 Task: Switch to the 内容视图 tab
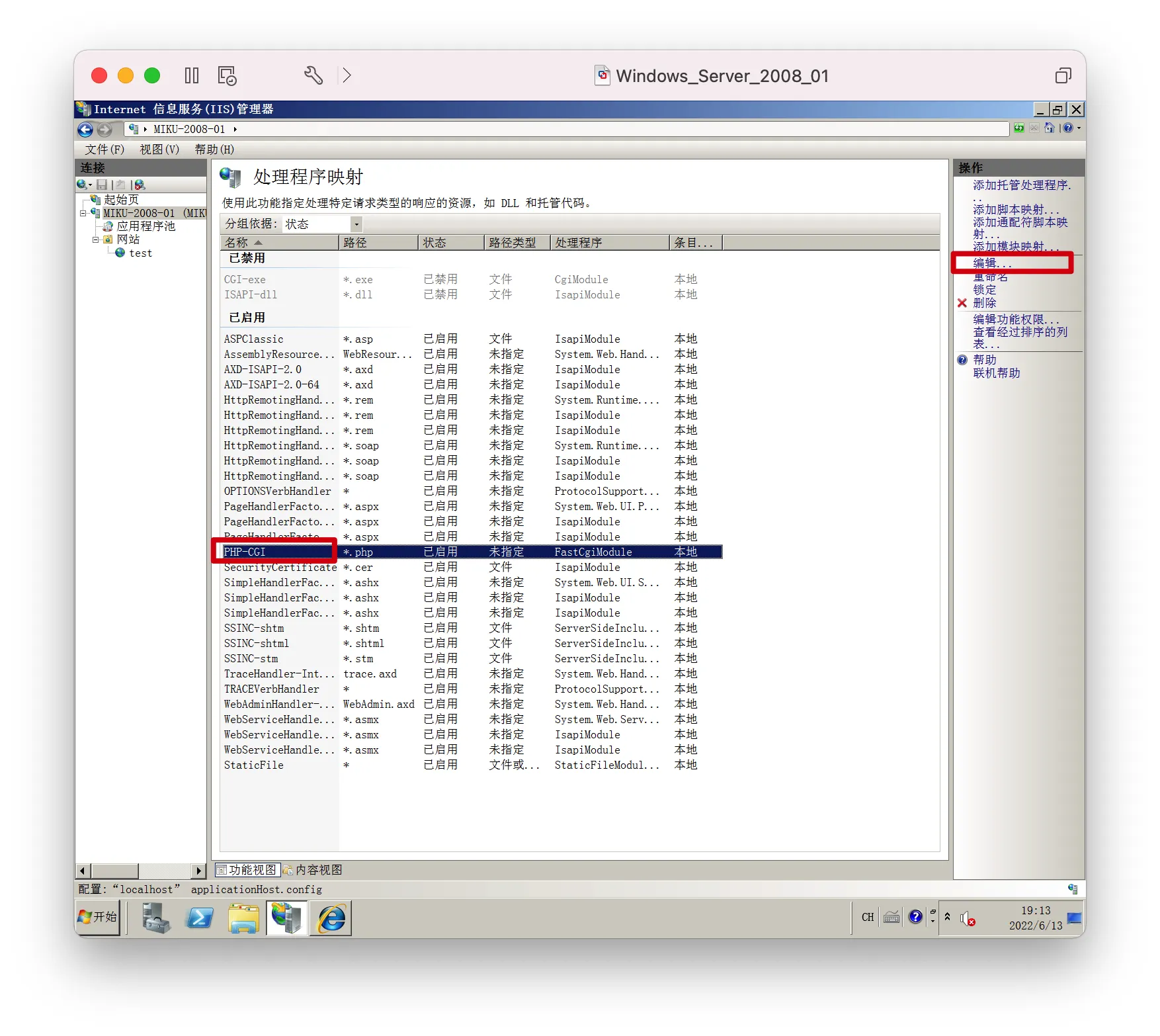(313, 870)
